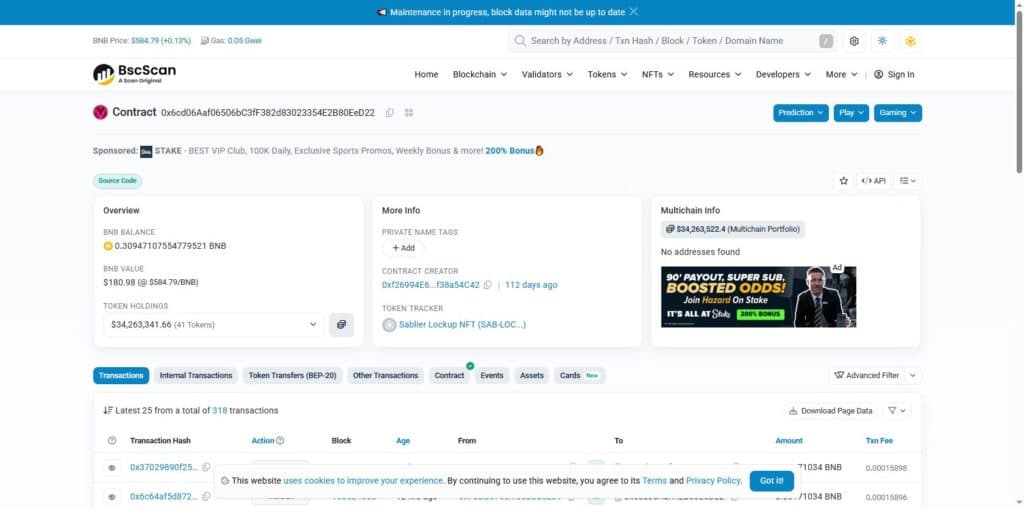This screenshot has width=1024, height=508.
Task: Copy the contract address to clipboard
Action: tap(390, 112)
